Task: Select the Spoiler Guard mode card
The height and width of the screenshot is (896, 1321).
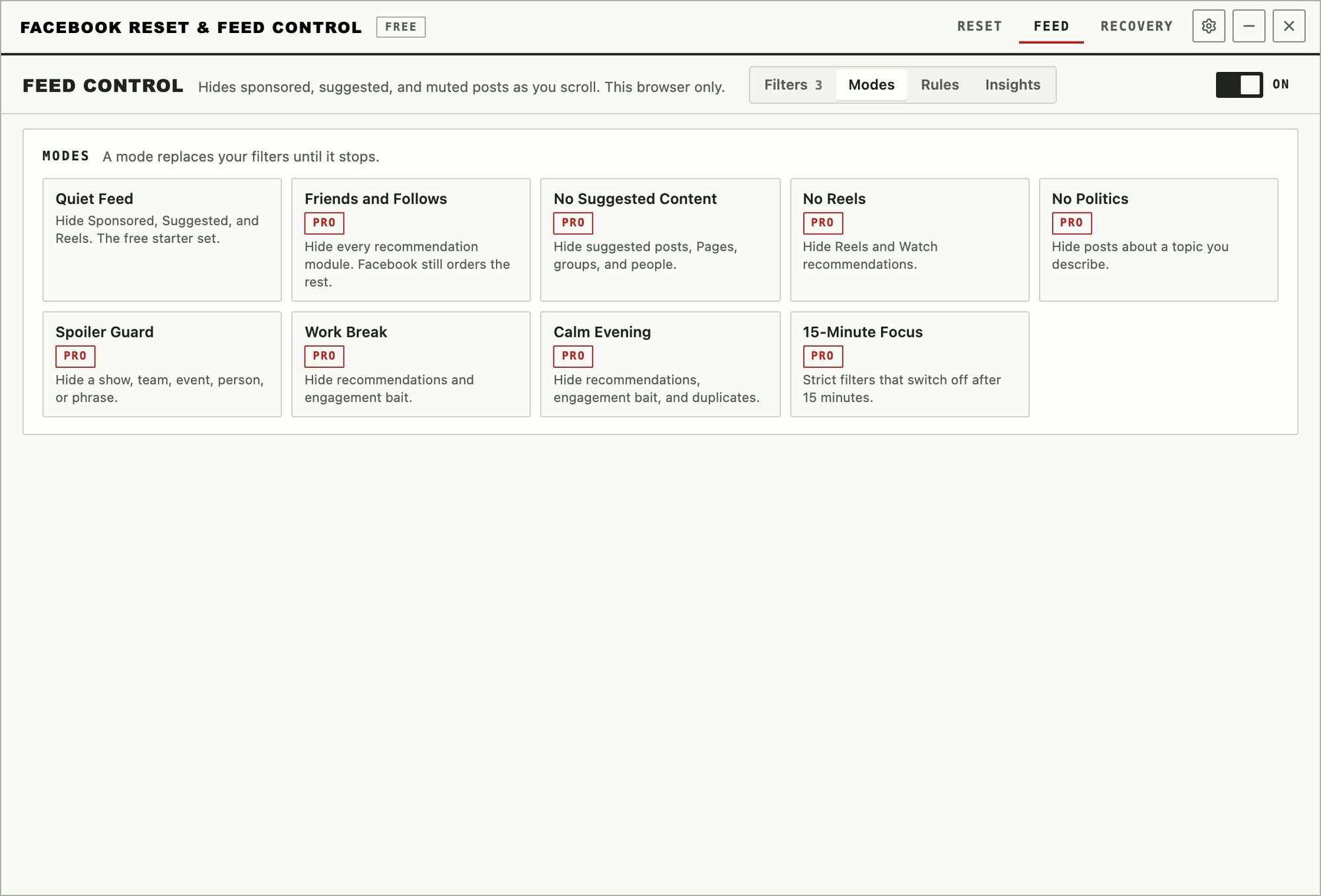Action: click(162, 364)
